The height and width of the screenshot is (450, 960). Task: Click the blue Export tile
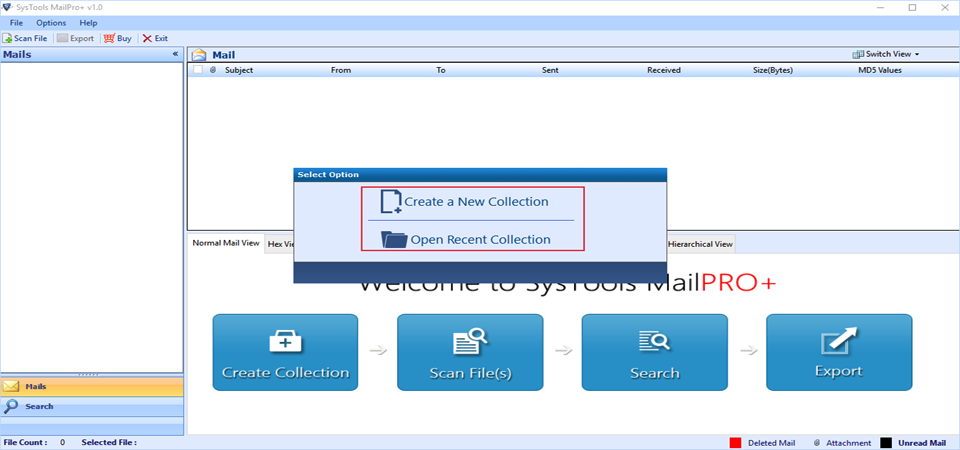coord(839,352)
